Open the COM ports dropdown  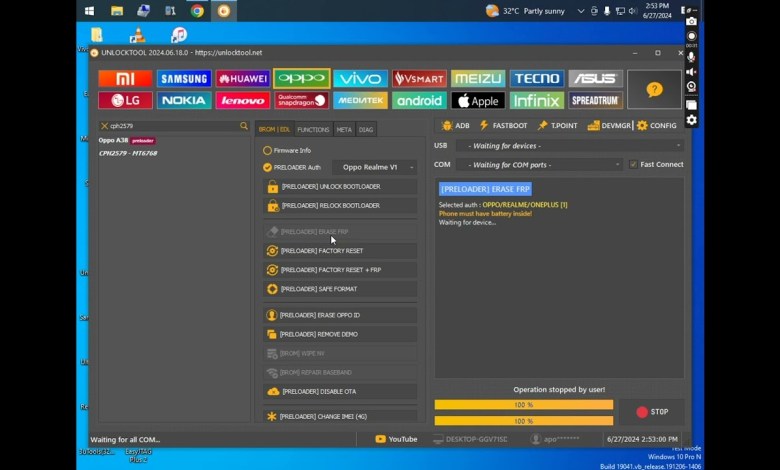(540, 164)
